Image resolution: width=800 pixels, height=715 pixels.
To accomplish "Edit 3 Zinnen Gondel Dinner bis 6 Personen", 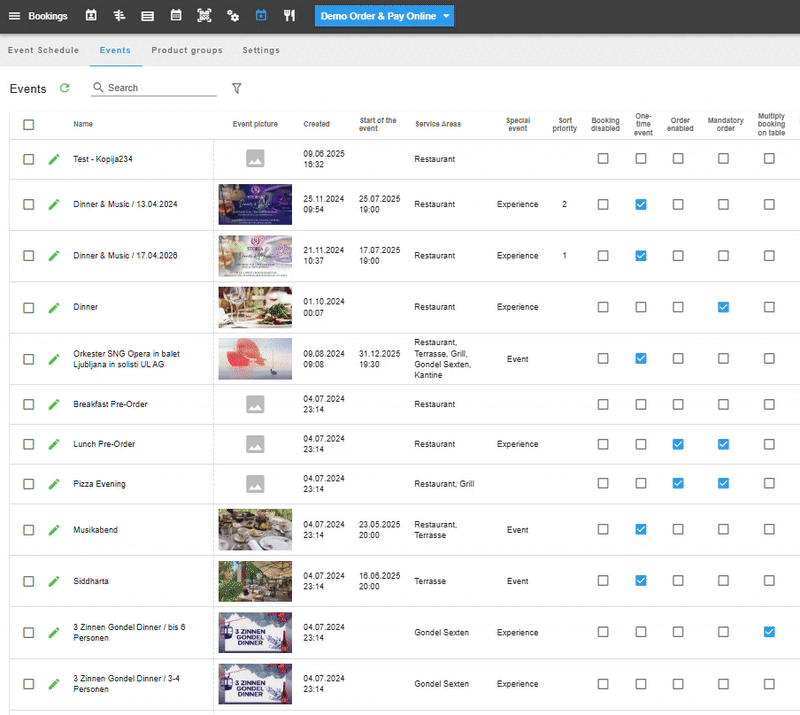I will click(x=54, y=633).
